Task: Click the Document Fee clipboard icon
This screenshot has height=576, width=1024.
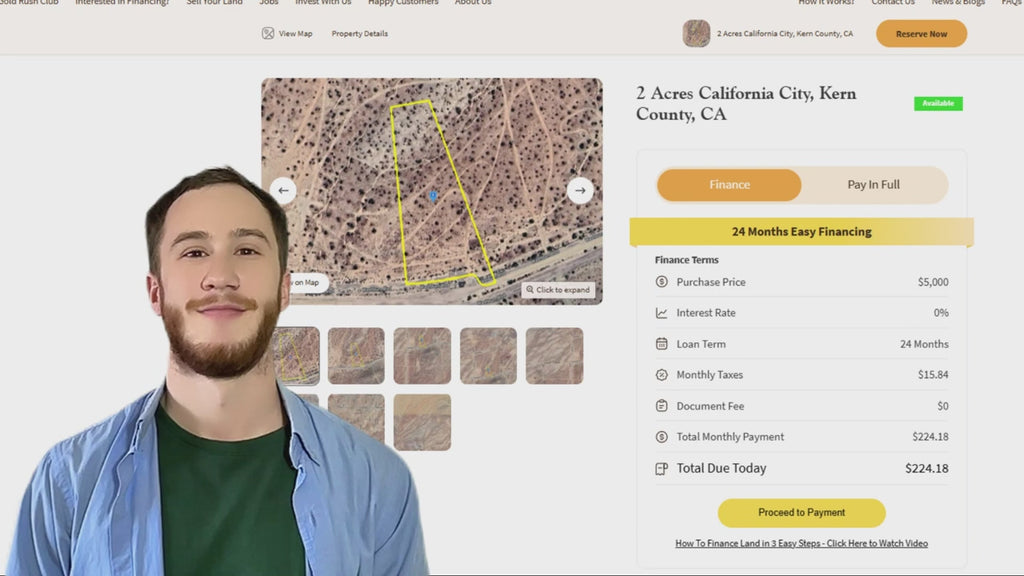Action: (x=662, y=406)
